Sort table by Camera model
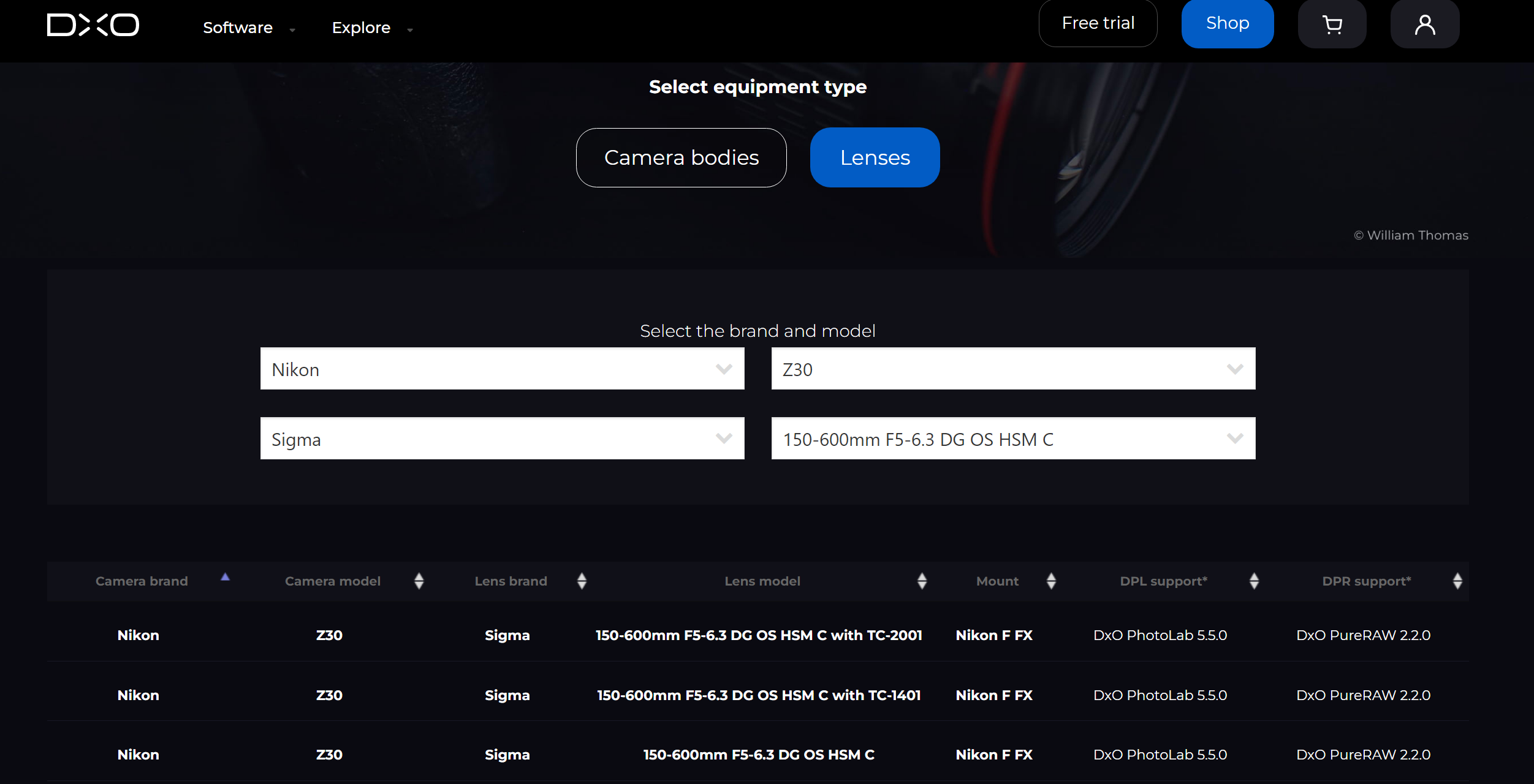1534x784 pixels. pyautogui.click(x=419, y=581)
